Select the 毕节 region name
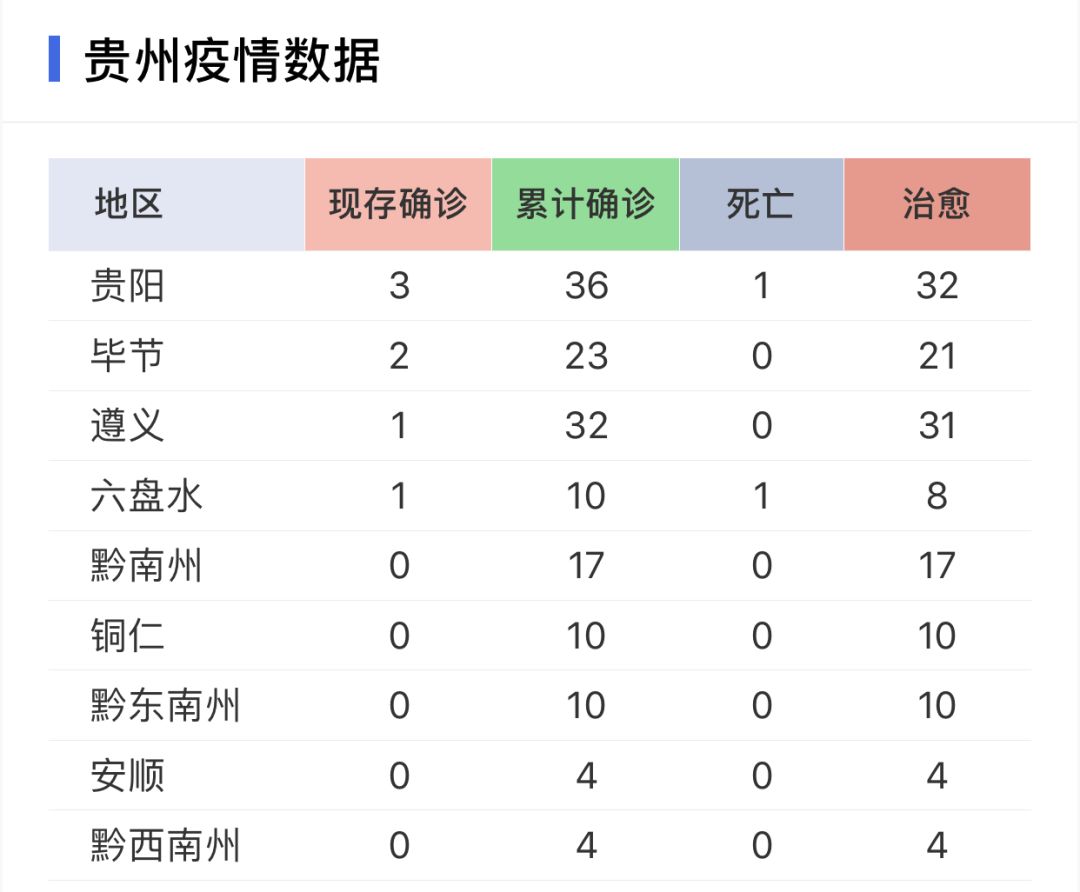1080x892 pixels. [x=128, y=356]
